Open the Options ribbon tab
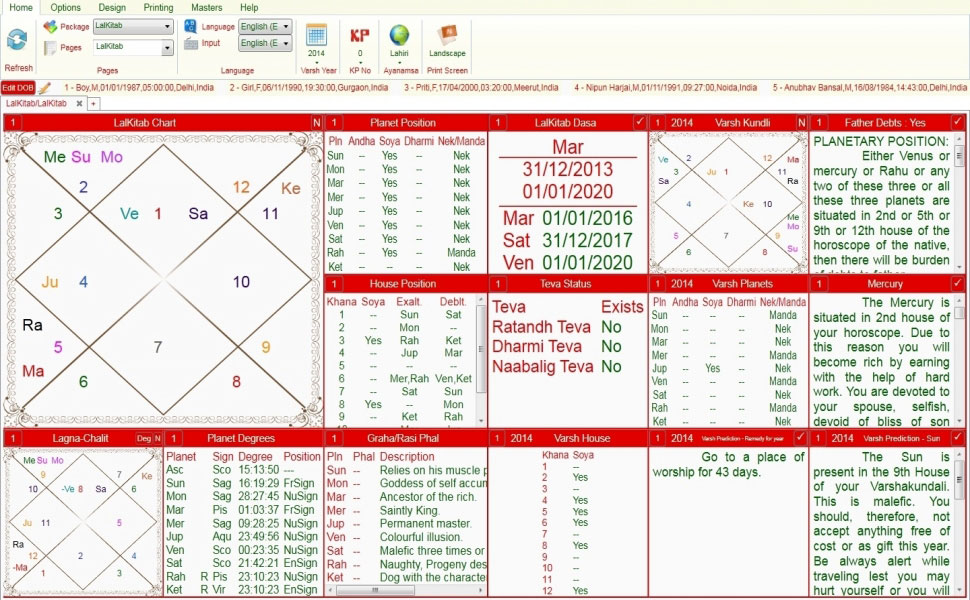The height and width of the screenshot is (600, 970). pos(66,7)
